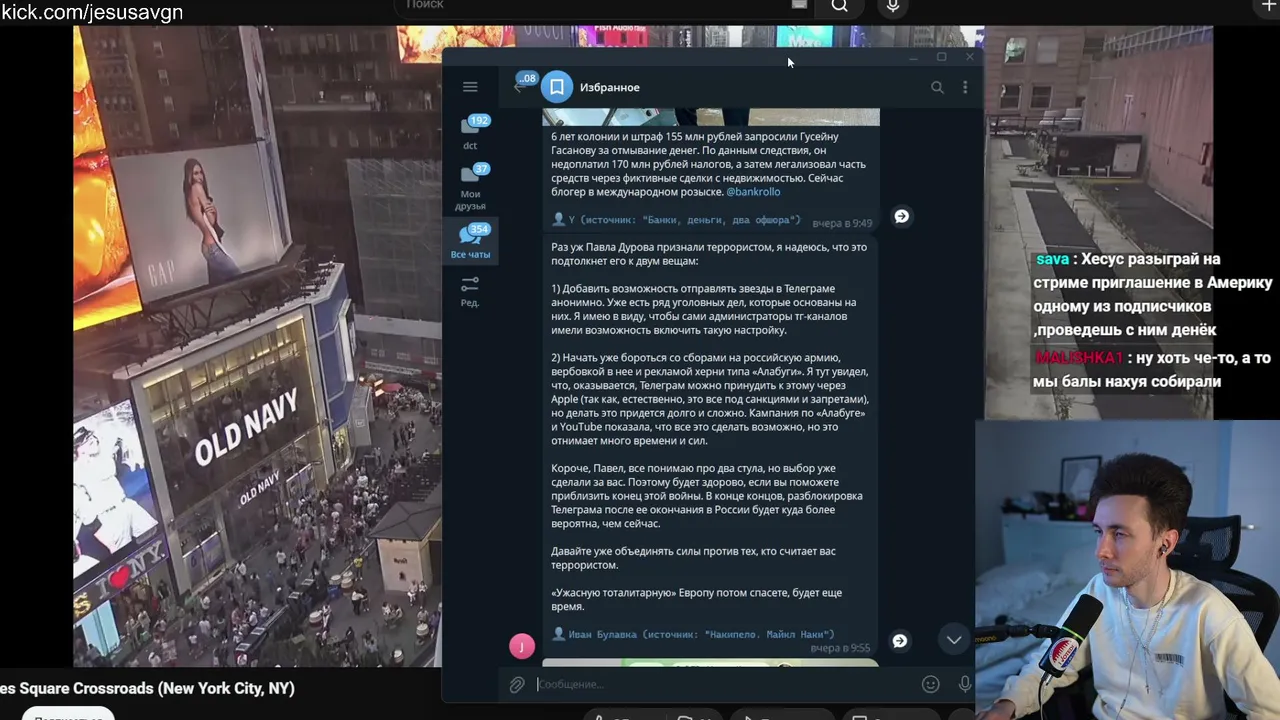Image resolution: width=1280 pixels, height=720 pixels.
Task: Switch to the Все чаты folder
Action: pos(470,241)
